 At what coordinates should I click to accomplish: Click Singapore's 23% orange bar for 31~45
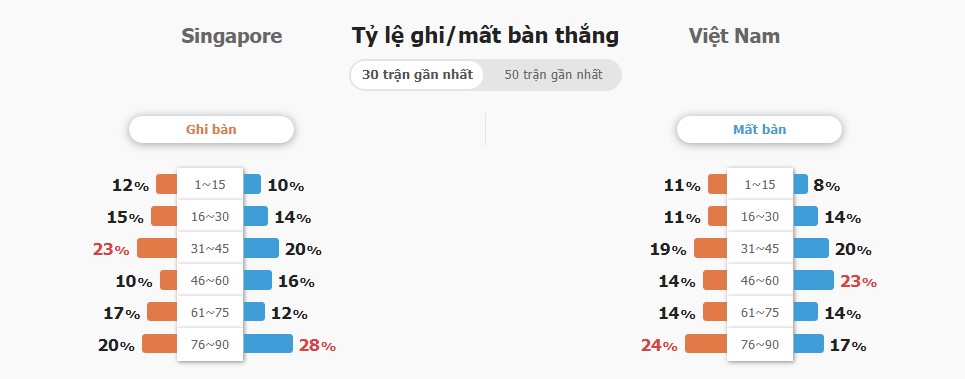pyautogui.click(x=157, y=248)
